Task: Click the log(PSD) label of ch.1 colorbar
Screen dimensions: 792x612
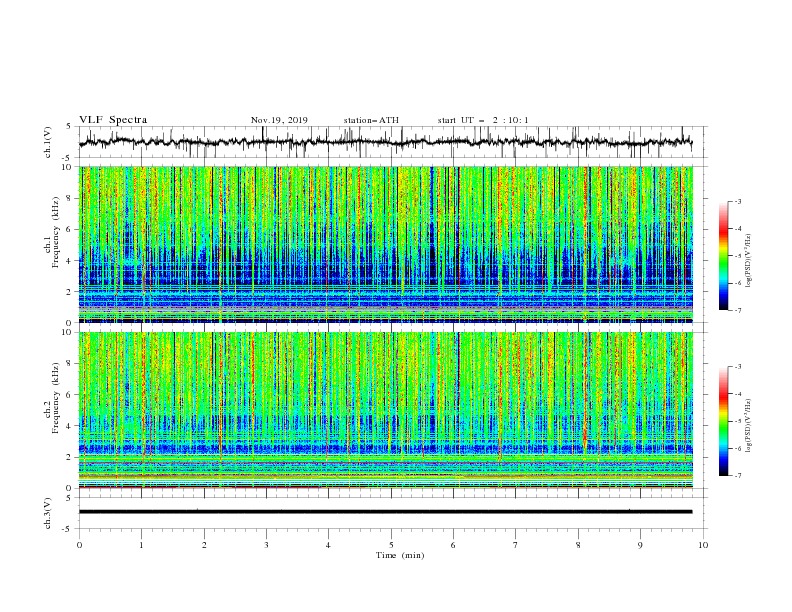Action: [748, 261]
